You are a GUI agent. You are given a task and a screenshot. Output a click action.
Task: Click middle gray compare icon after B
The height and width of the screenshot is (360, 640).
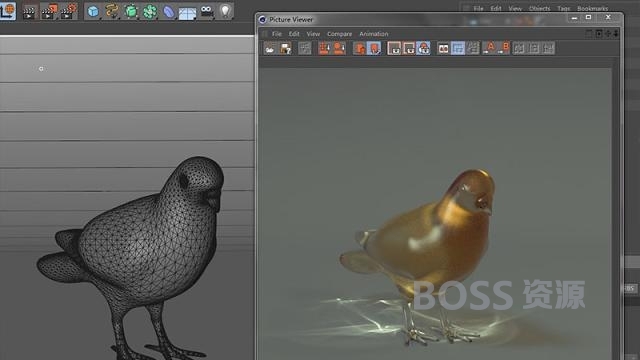[534, 49]
